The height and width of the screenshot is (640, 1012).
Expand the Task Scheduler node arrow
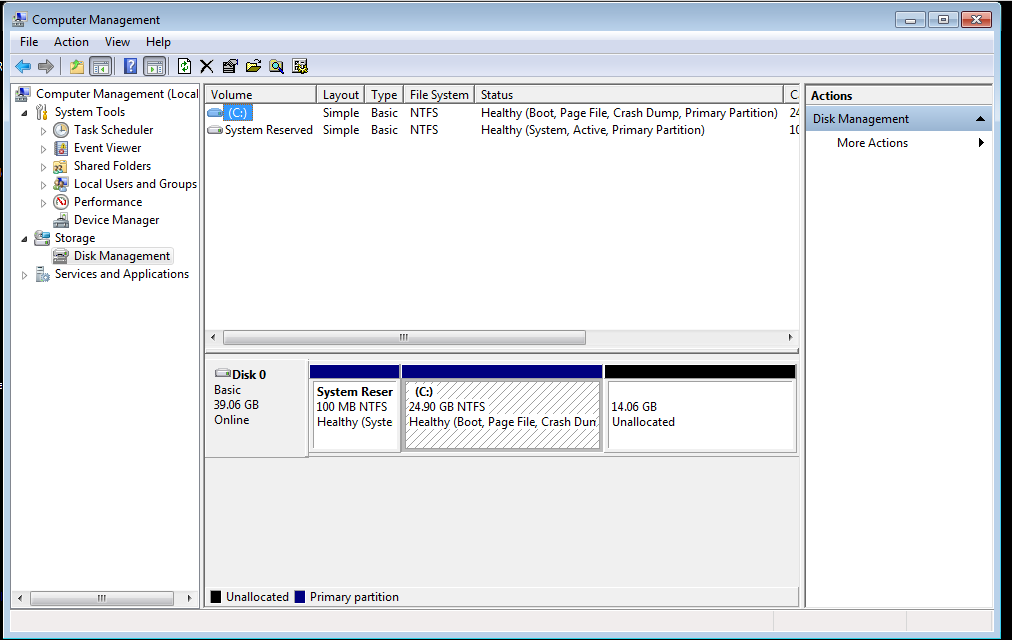[43, 131]
